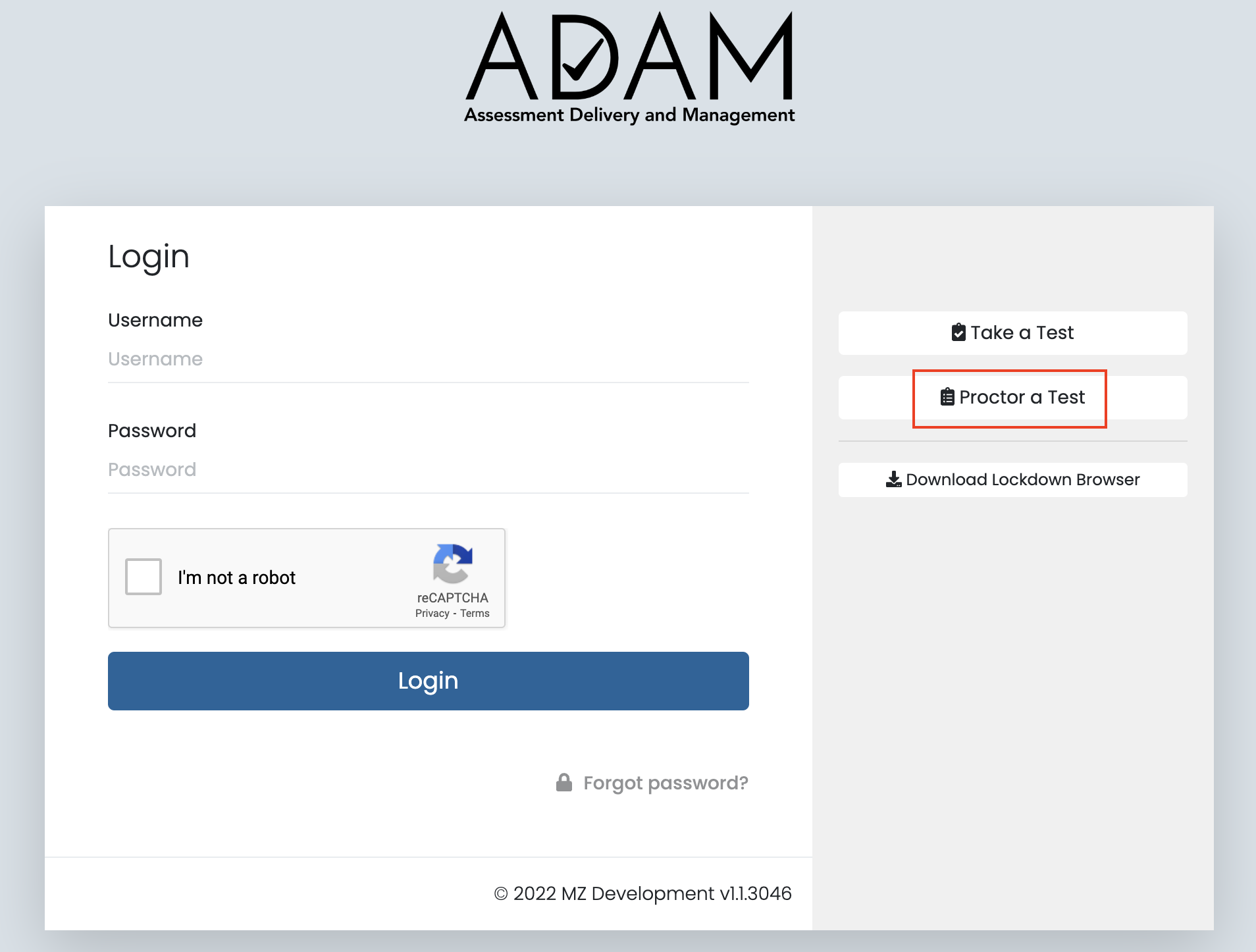
Task: Click the clipboard-list icon beside Proctor a Test
Action: pyautogui.click(x=947, y=397)
